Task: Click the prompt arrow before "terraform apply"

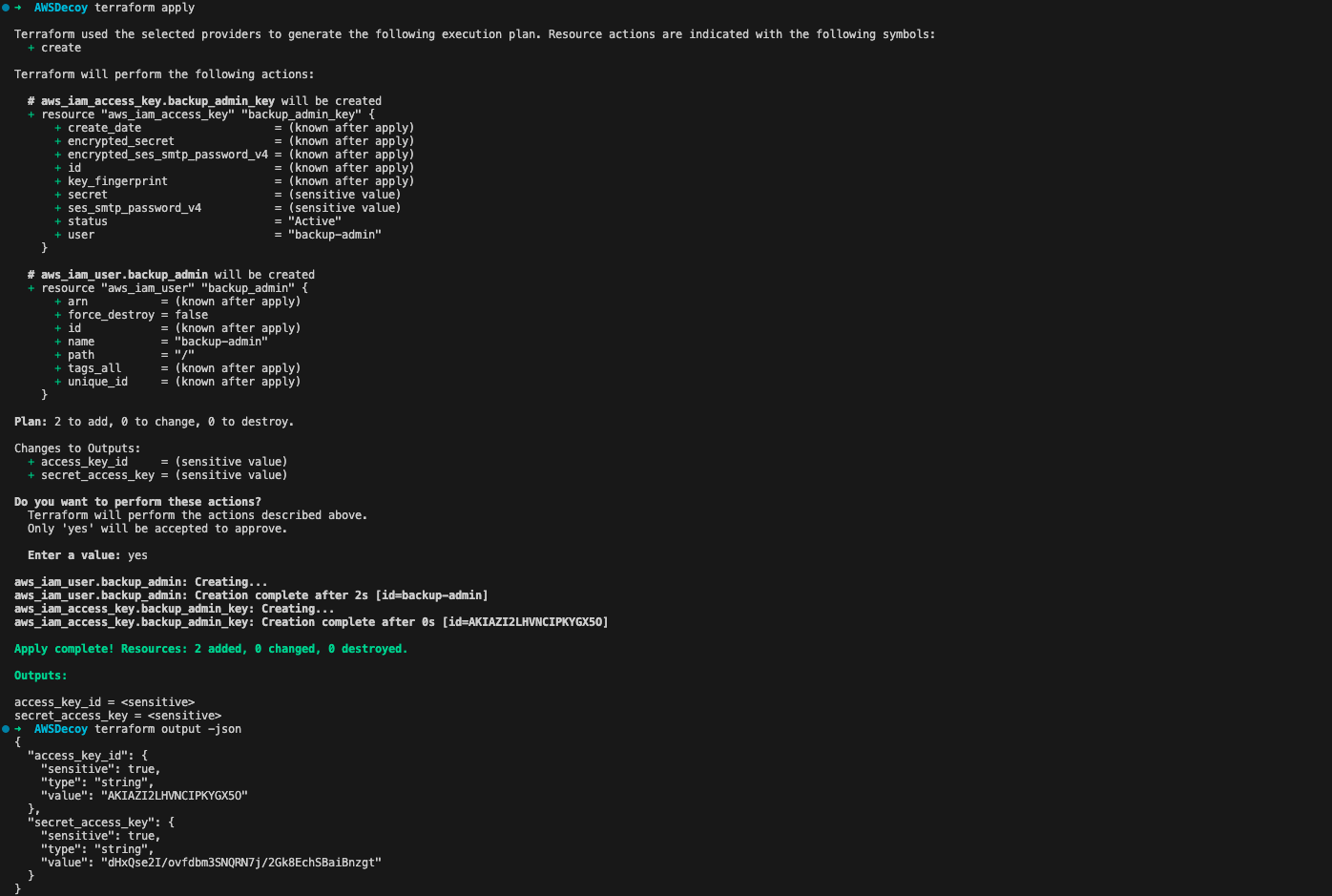Action: tap(18, 8)
